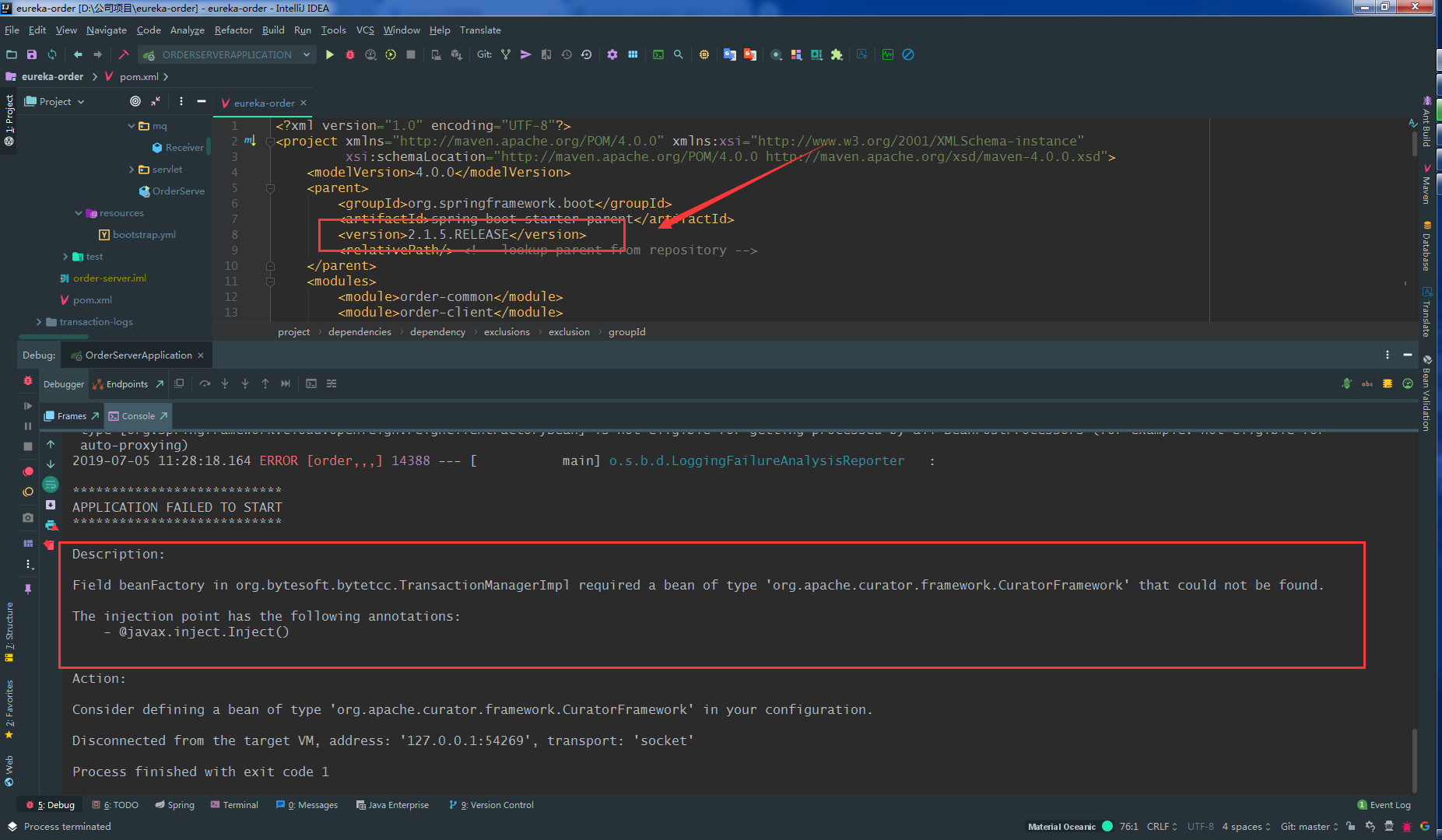Toggle Bean Validation tool window
1442x840 pixels.
tap(1426, 394)
